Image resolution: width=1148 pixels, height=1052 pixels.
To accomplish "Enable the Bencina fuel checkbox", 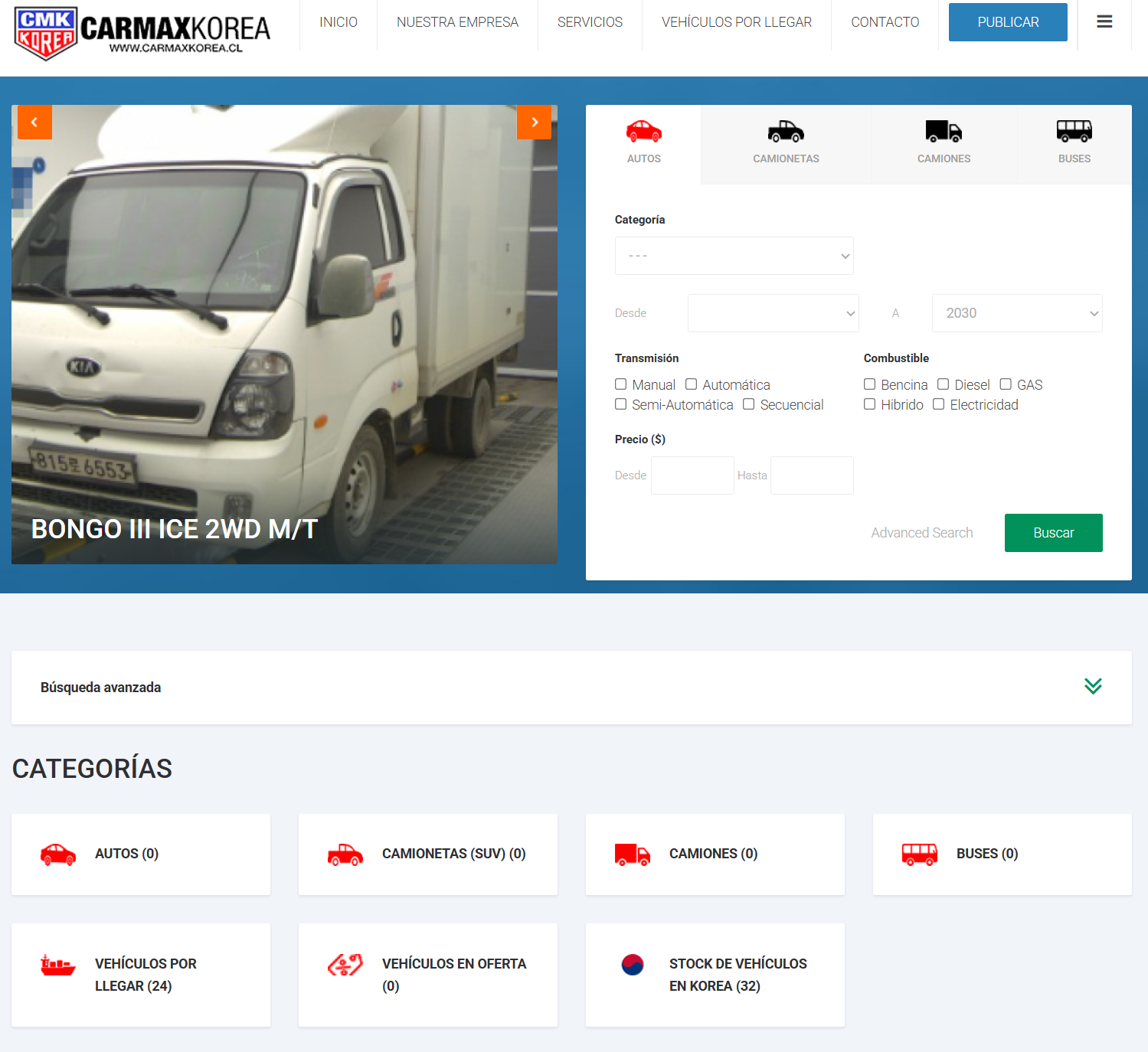I will point(870,384).
